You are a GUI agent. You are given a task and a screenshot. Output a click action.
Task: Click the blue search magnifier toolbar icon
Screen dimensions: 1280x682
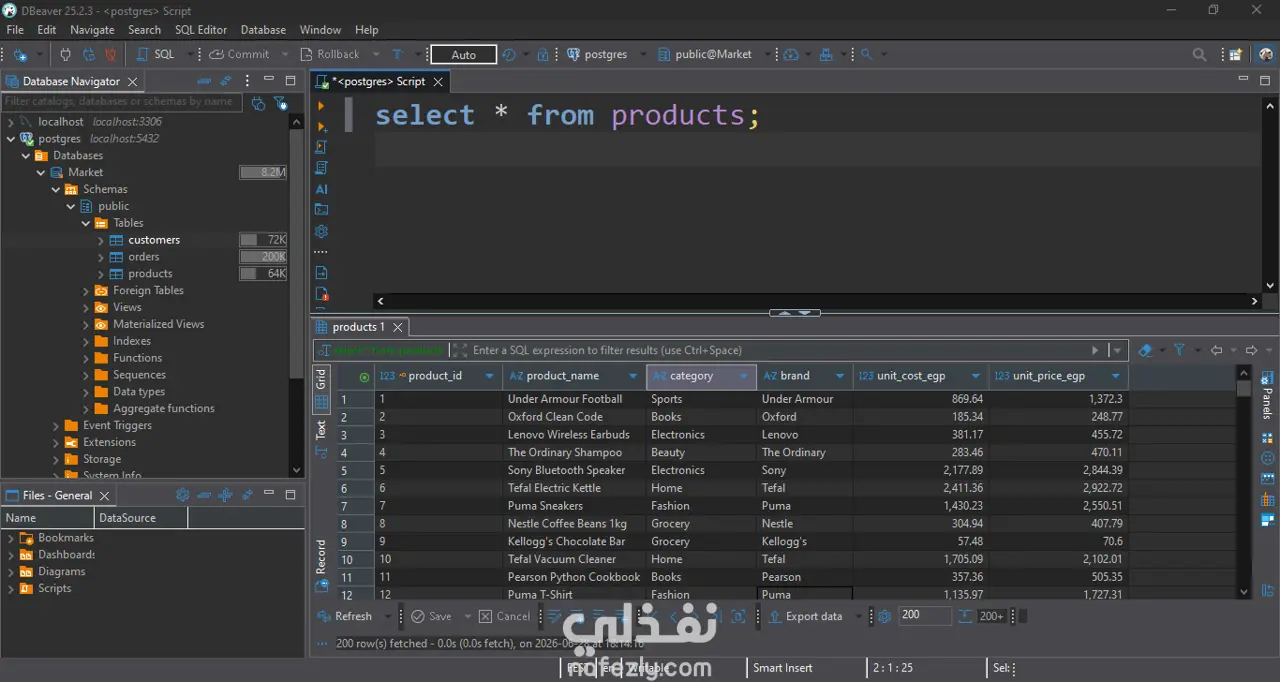[x=866, y=54]
